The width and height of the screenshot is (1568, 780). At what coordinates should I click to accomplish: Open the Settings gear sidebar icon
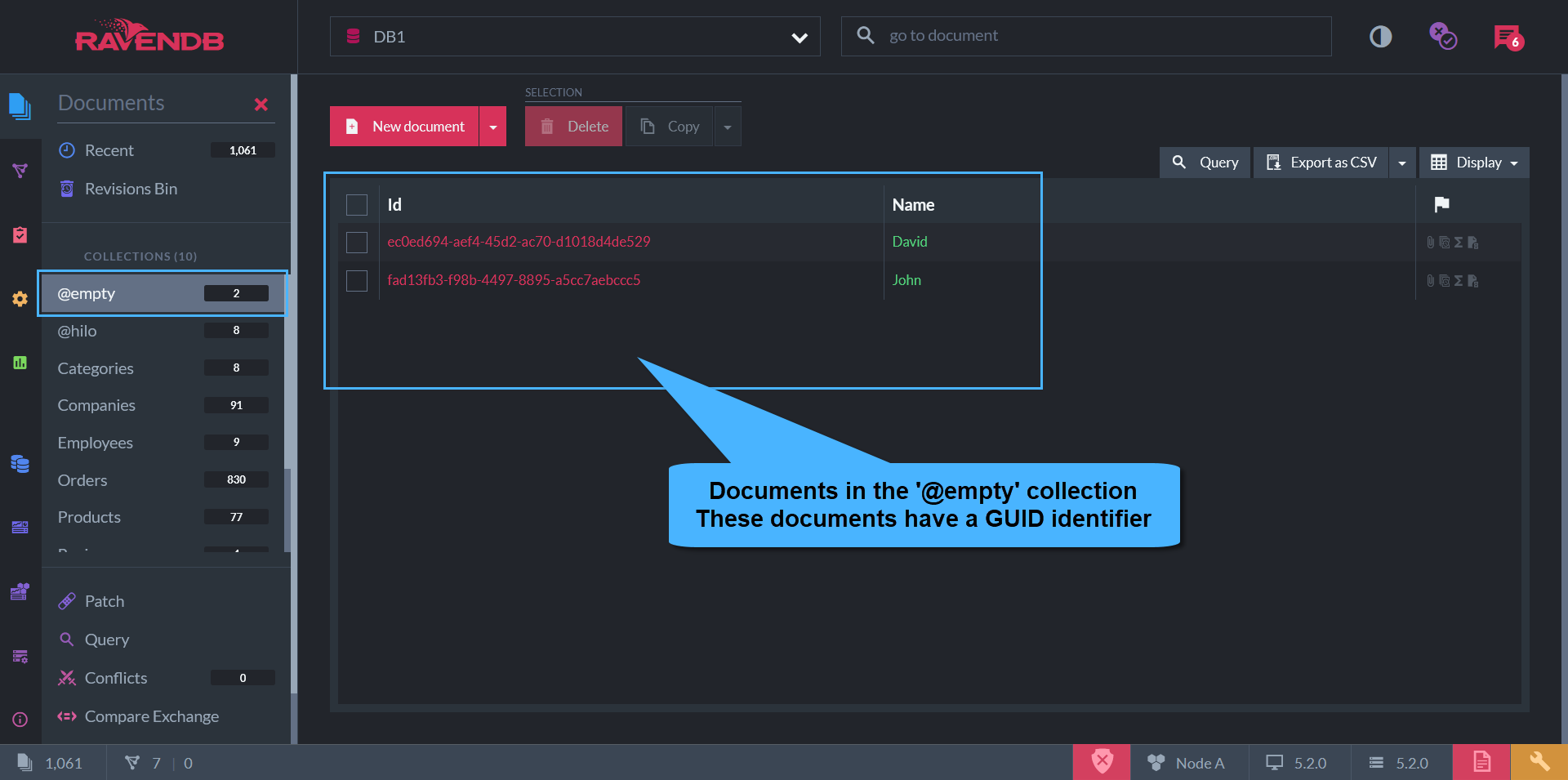tap(20, 299)
